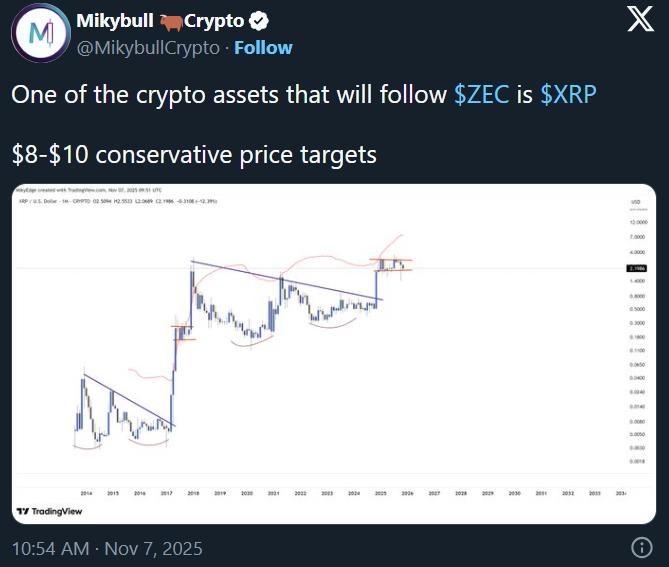Open the $XRP cashtag link
669x567 pixels.
click(569, 95)
